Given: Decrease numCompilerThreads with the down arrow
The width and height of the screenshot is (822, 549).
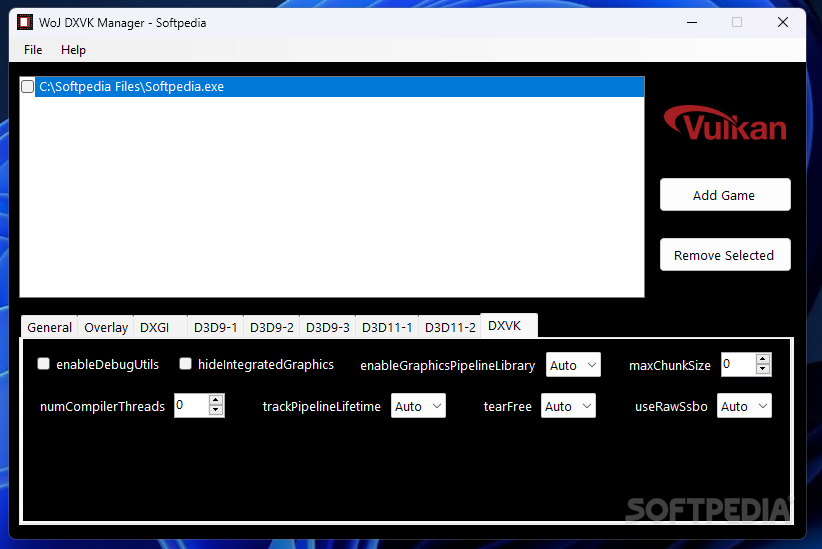Looking at the screenshot, I should 215,411.
